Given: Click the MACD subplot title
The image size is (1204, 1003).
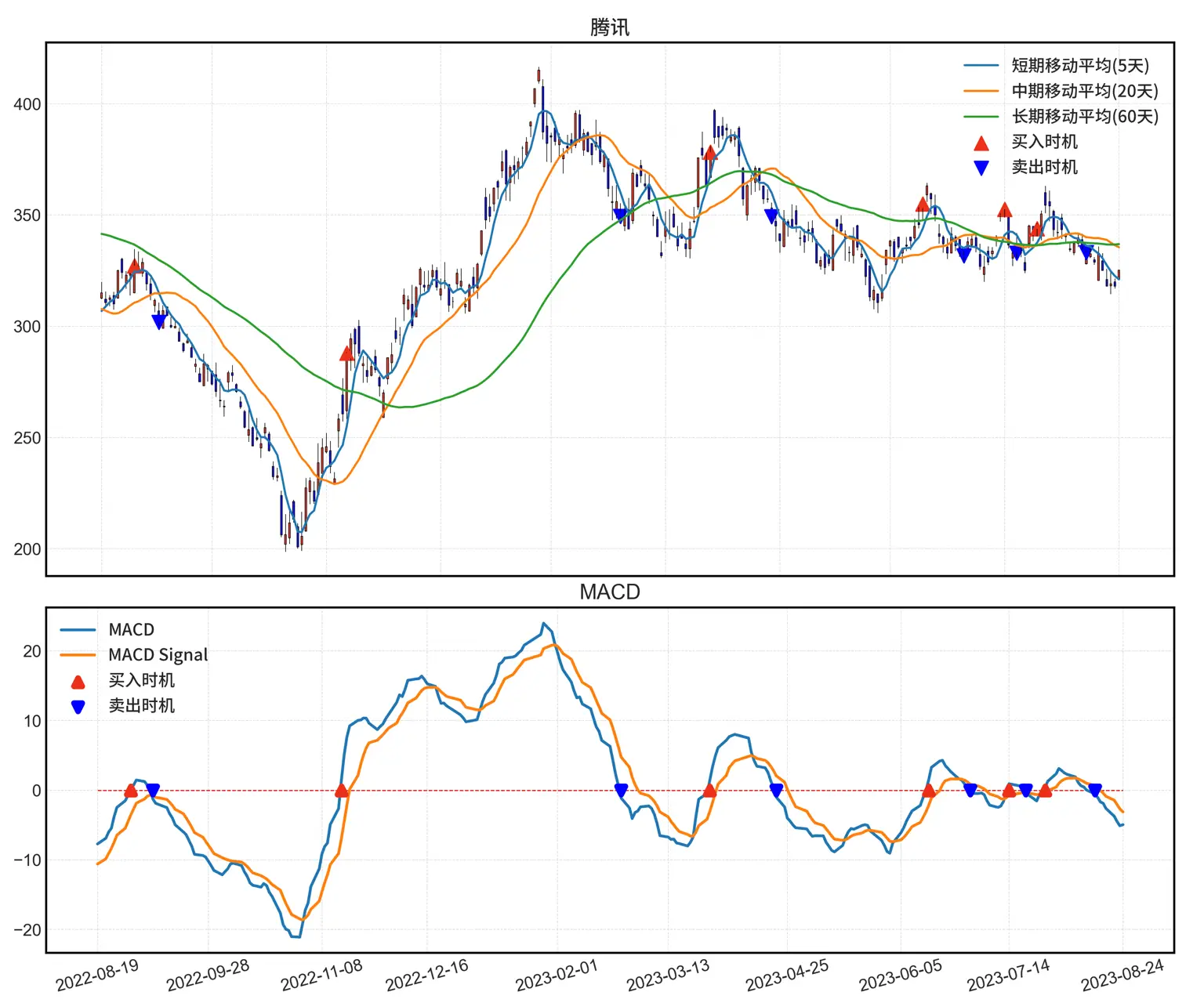Looking at the screenshot, I should pyautogui.click(x=609, y=592).
